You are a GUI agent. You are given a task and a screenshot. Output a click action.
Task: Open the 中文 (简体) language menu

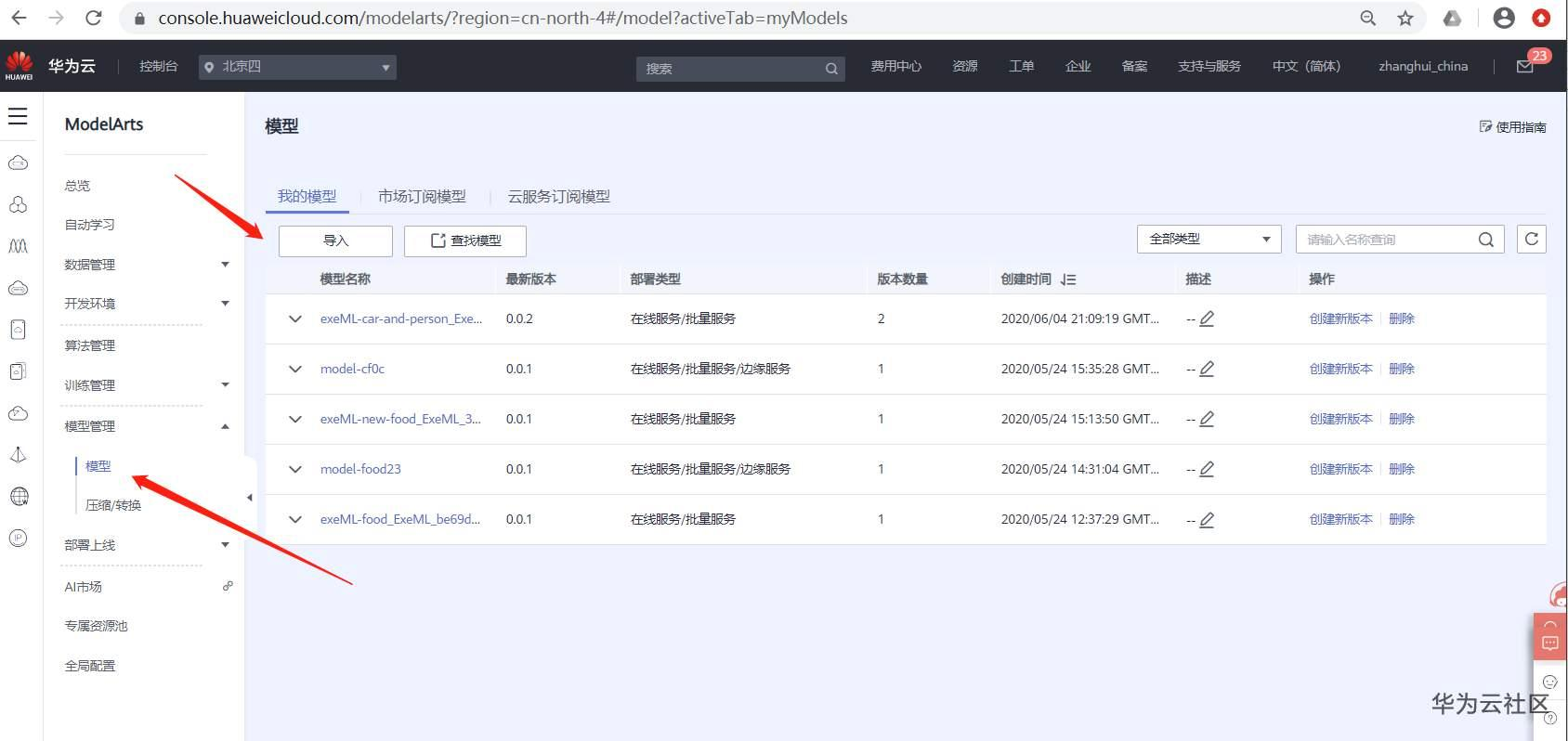(1306, 66)
